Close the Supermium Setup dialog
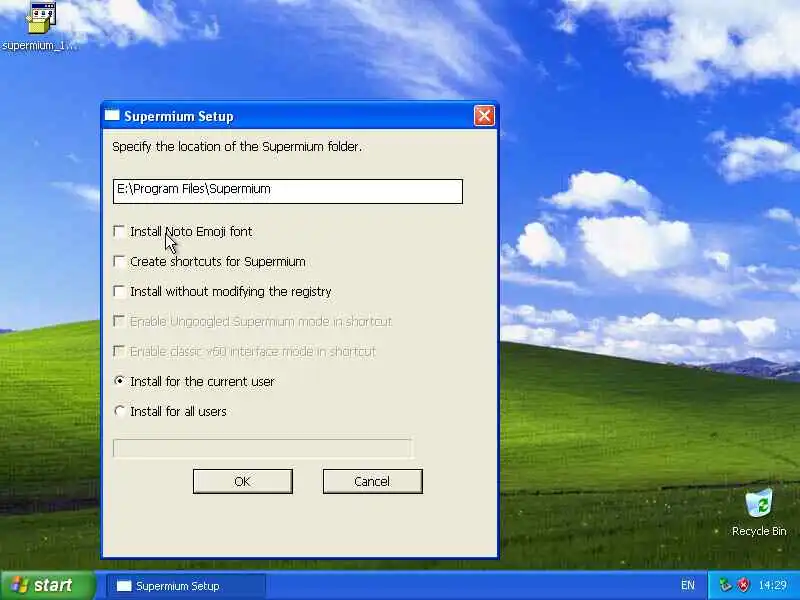 point(484,116)
